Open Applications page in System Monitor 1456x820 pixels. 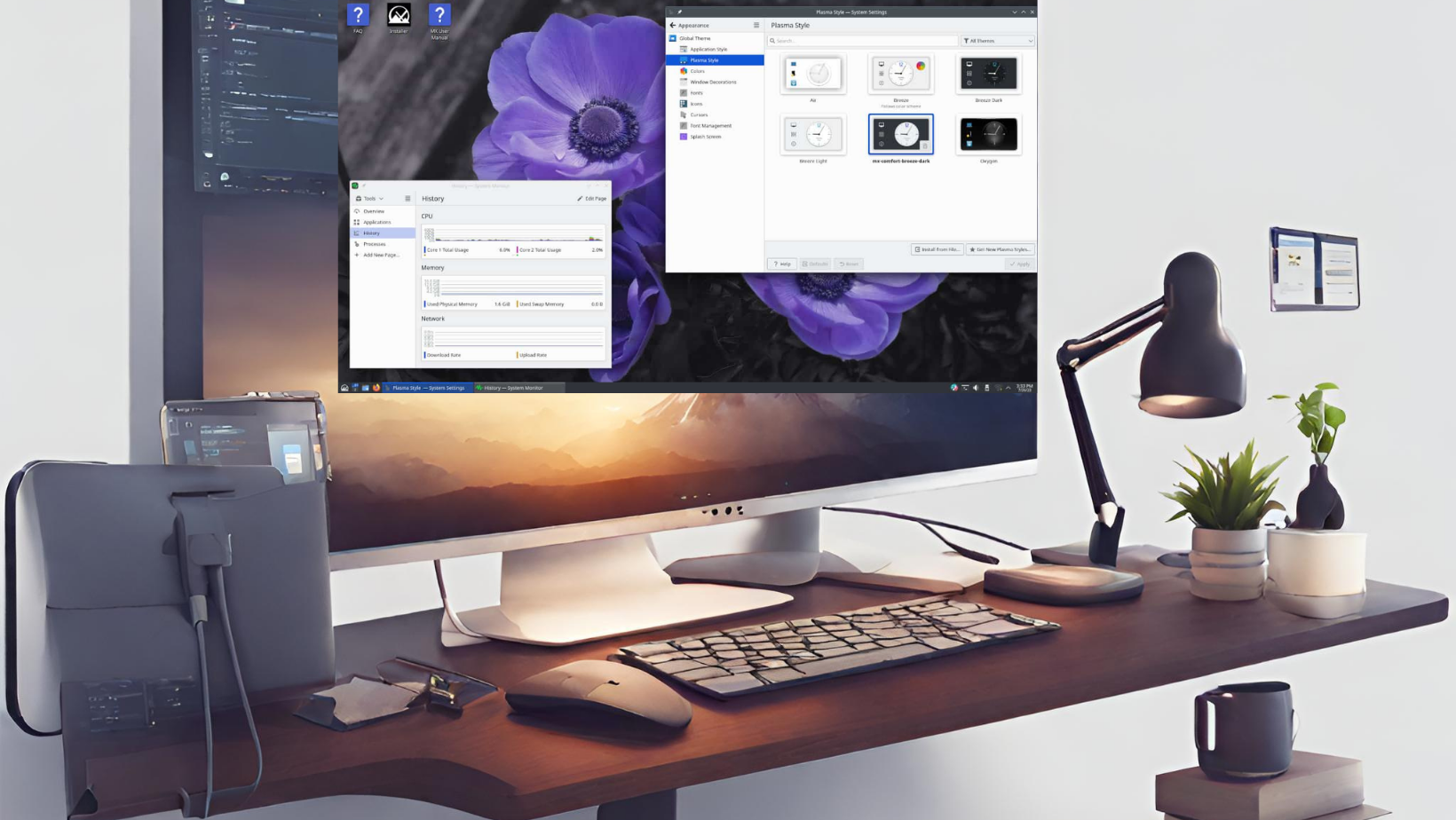(x=383, y=222)
